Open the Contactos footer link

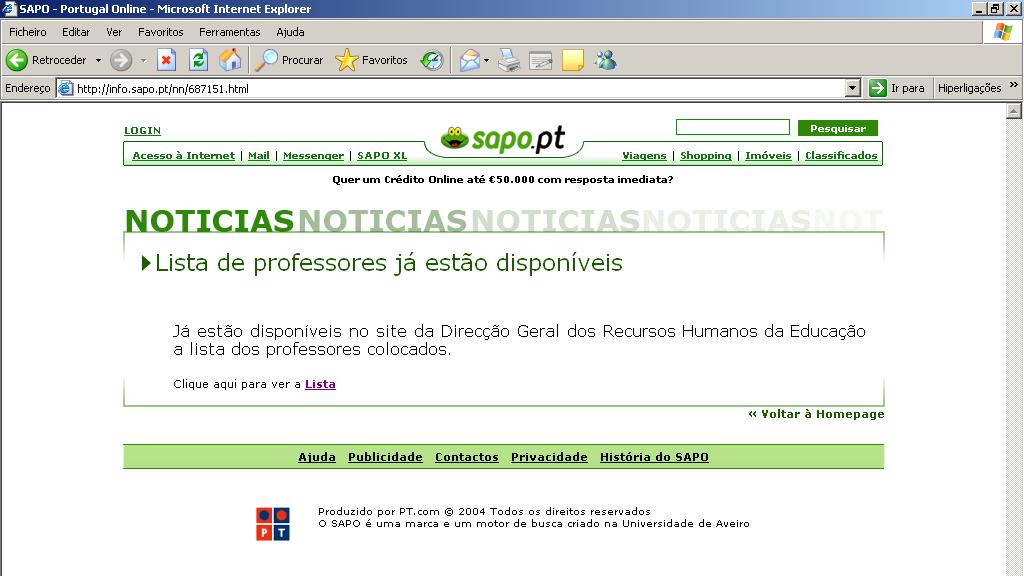(467, 457)
